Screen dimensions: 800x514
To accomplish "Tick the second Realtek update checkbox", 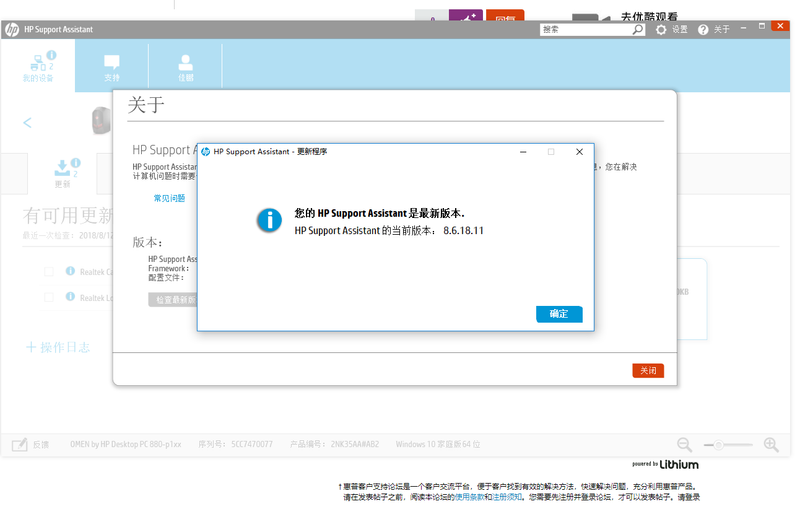I will click(49, 297).
